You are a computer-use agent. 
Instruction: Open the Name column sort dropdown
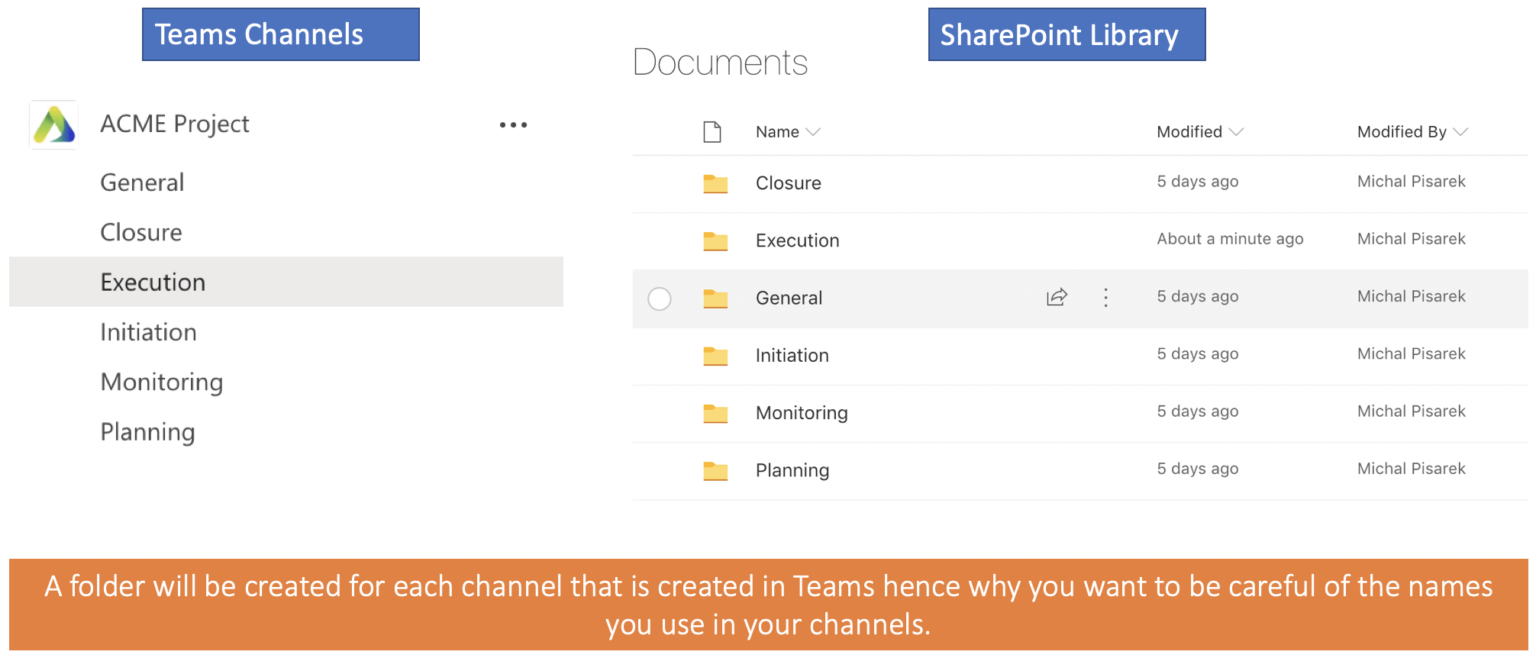point(816,131)
